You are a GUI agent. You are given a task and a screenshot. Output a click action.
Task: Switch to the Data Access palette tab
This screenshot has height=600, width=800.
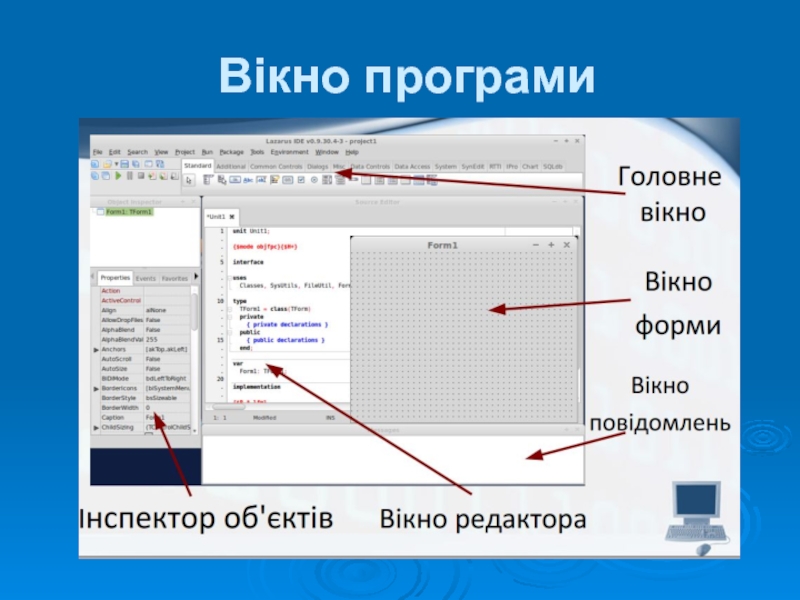pyautogui.click(x=412, y=166)
